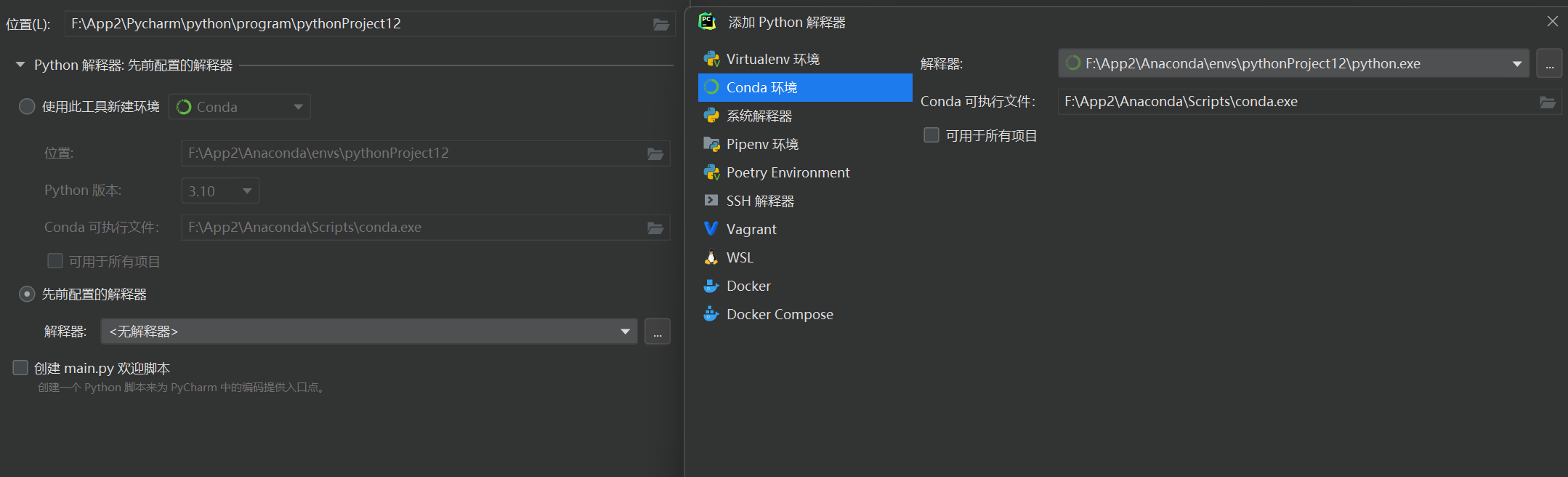
Task: Enable 创建 main.py 欢迎脚本 checkbox
Action: coord(20,368)
